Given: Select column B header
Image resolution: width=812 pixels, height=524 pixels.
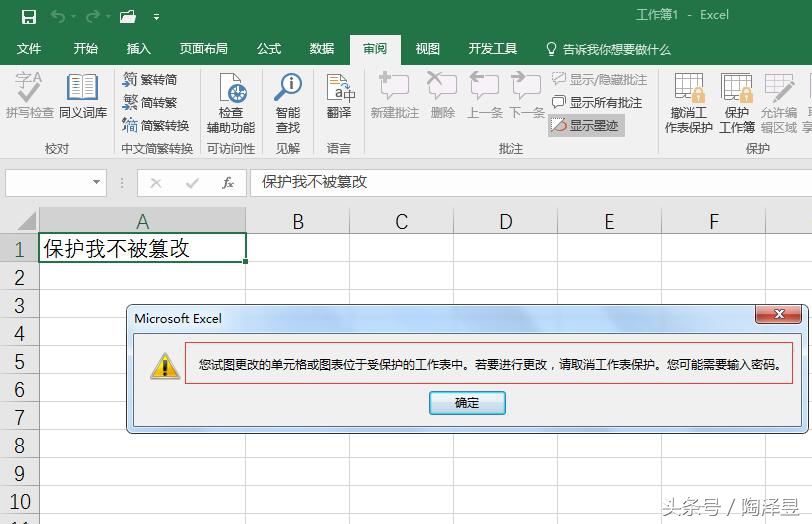Looking at the screenshot, I should (298, 221).
